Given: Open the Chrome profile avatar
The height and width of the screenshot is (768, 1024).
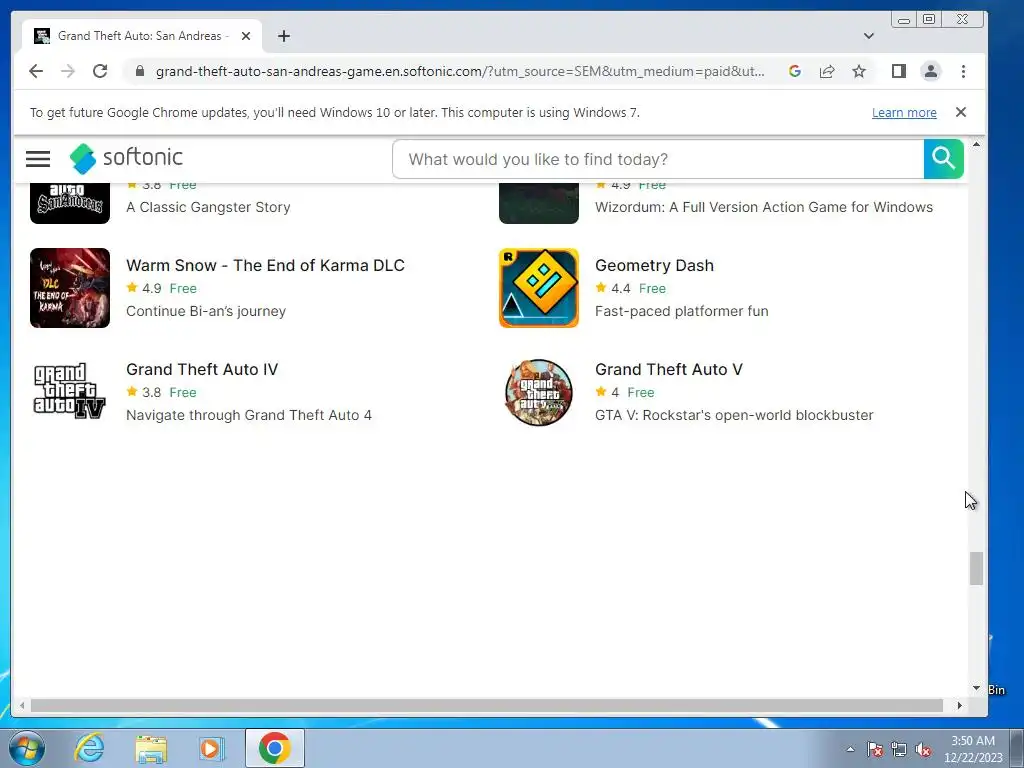Looking at the screenshot, I should click(x=931, y=71).
